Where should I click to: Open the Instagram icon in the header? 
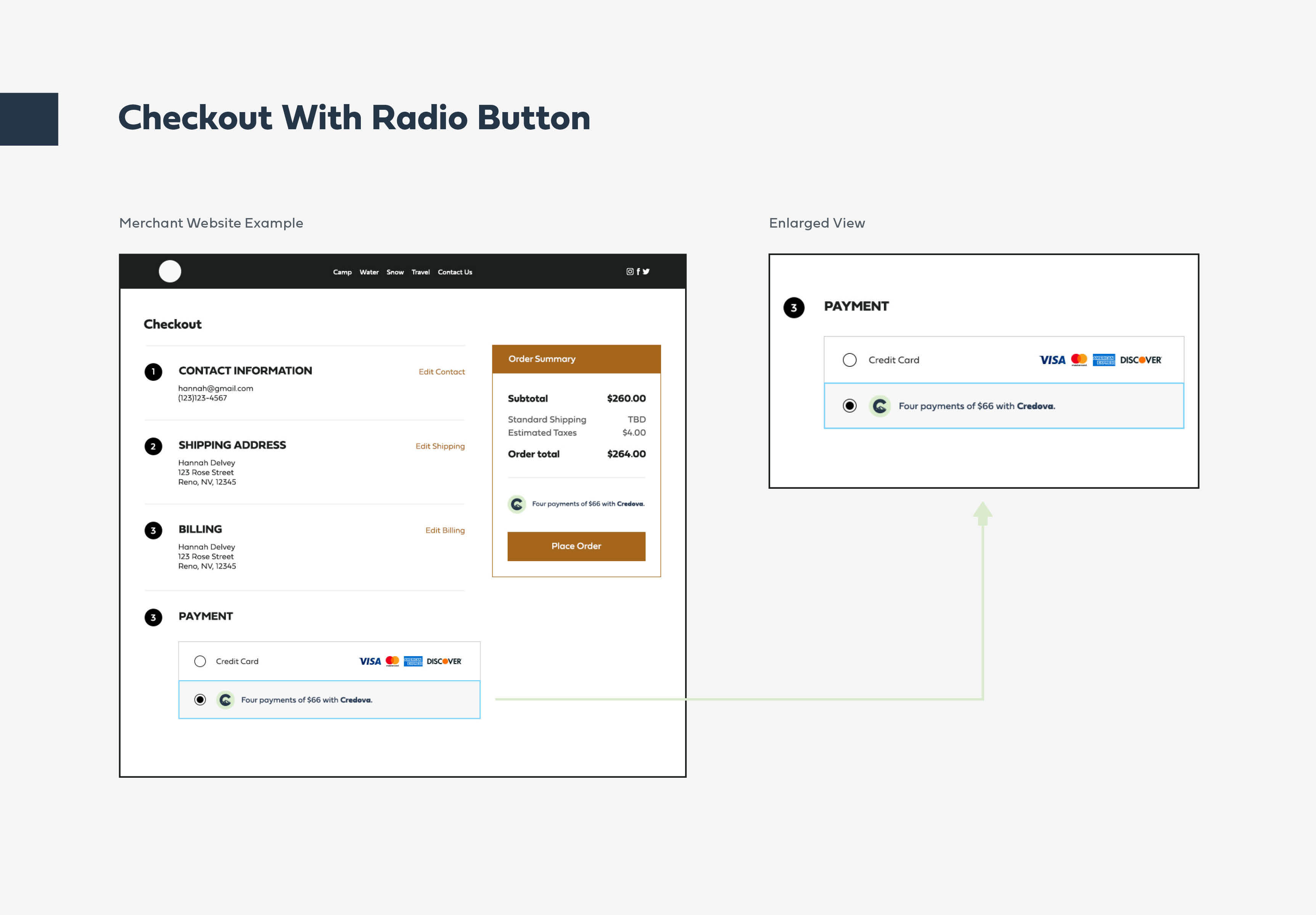[x=629, y=271]
